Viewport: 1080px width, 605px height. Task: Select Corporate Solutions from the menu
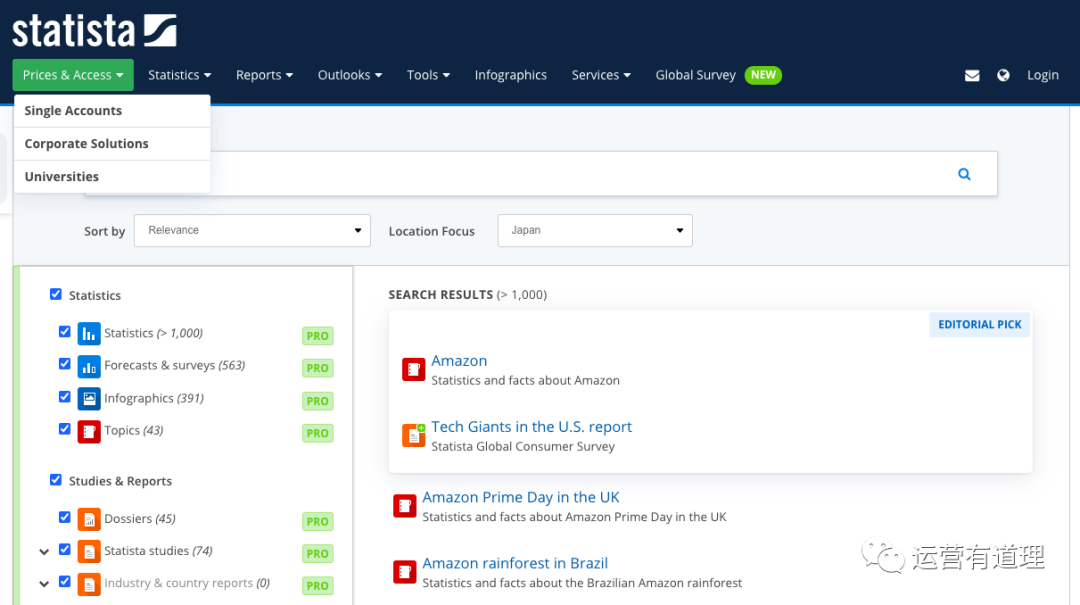(x=112, y=144)
